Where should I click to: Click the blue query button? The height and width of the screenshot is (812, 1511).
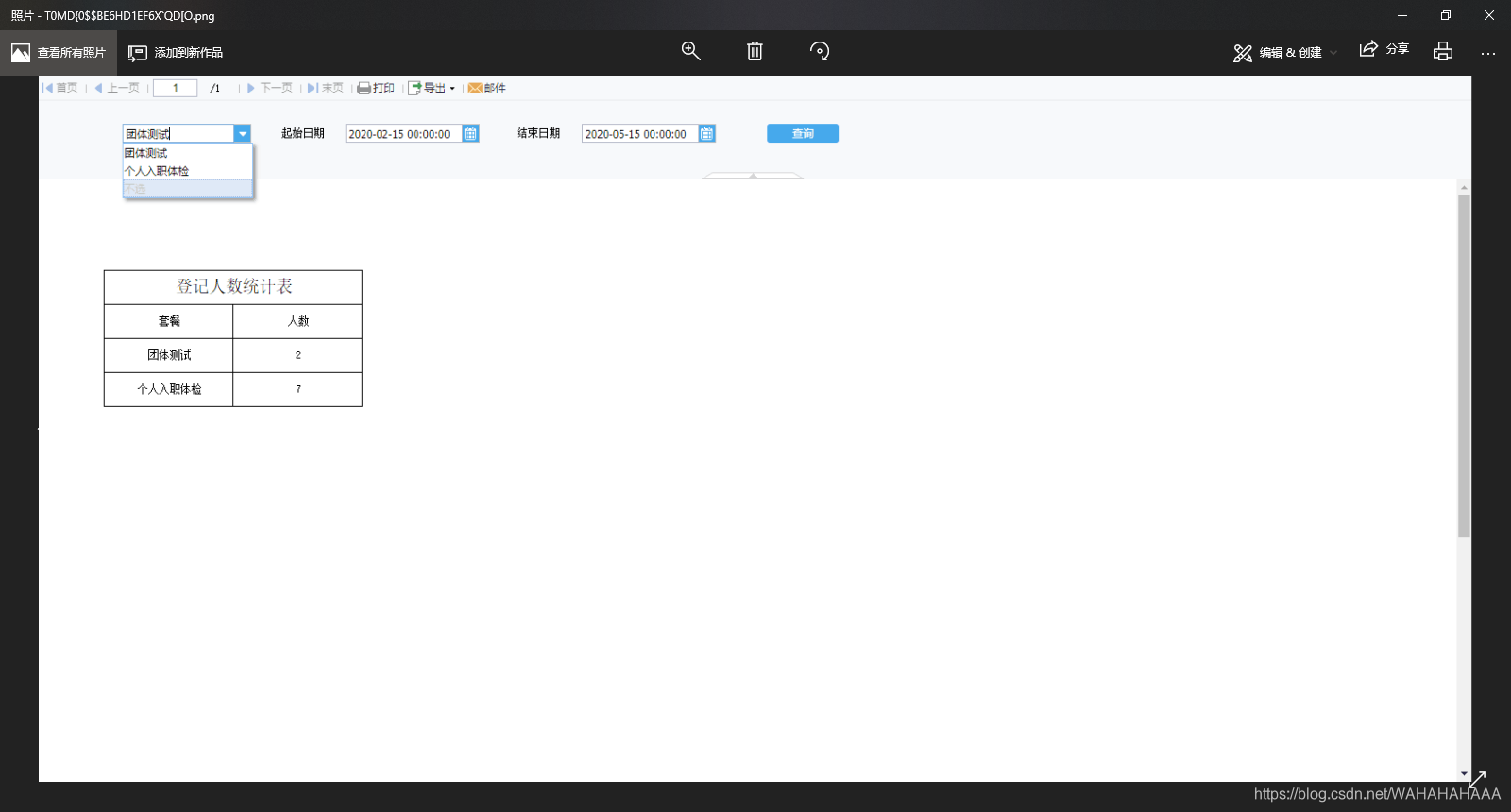[x=803, y=134]
